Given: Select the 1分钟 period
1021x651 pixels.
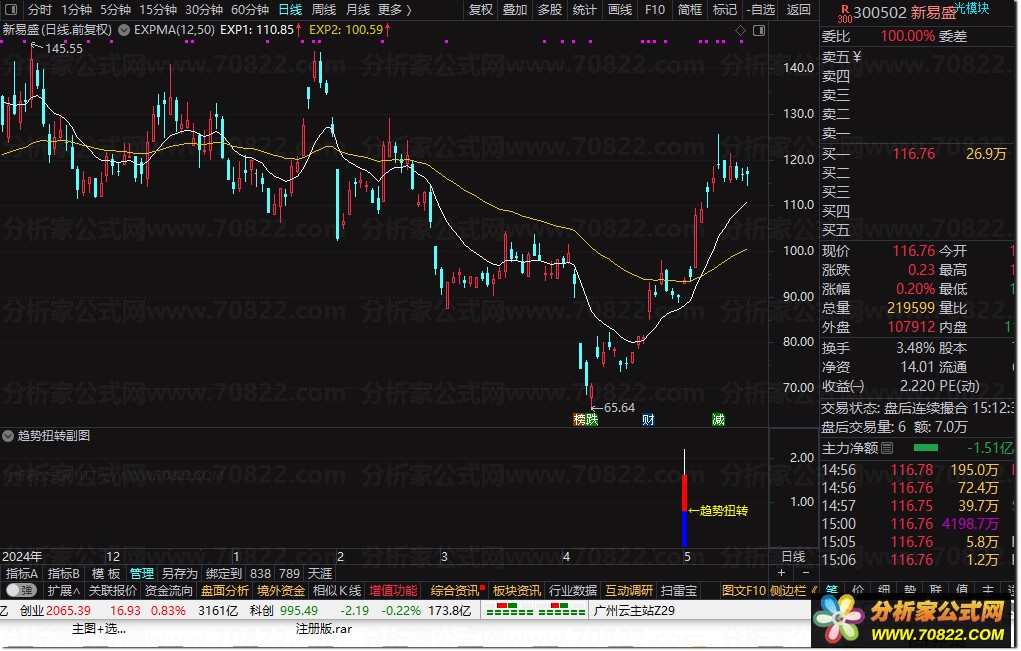Looking at the screenshot, I should tap(76, 10).
